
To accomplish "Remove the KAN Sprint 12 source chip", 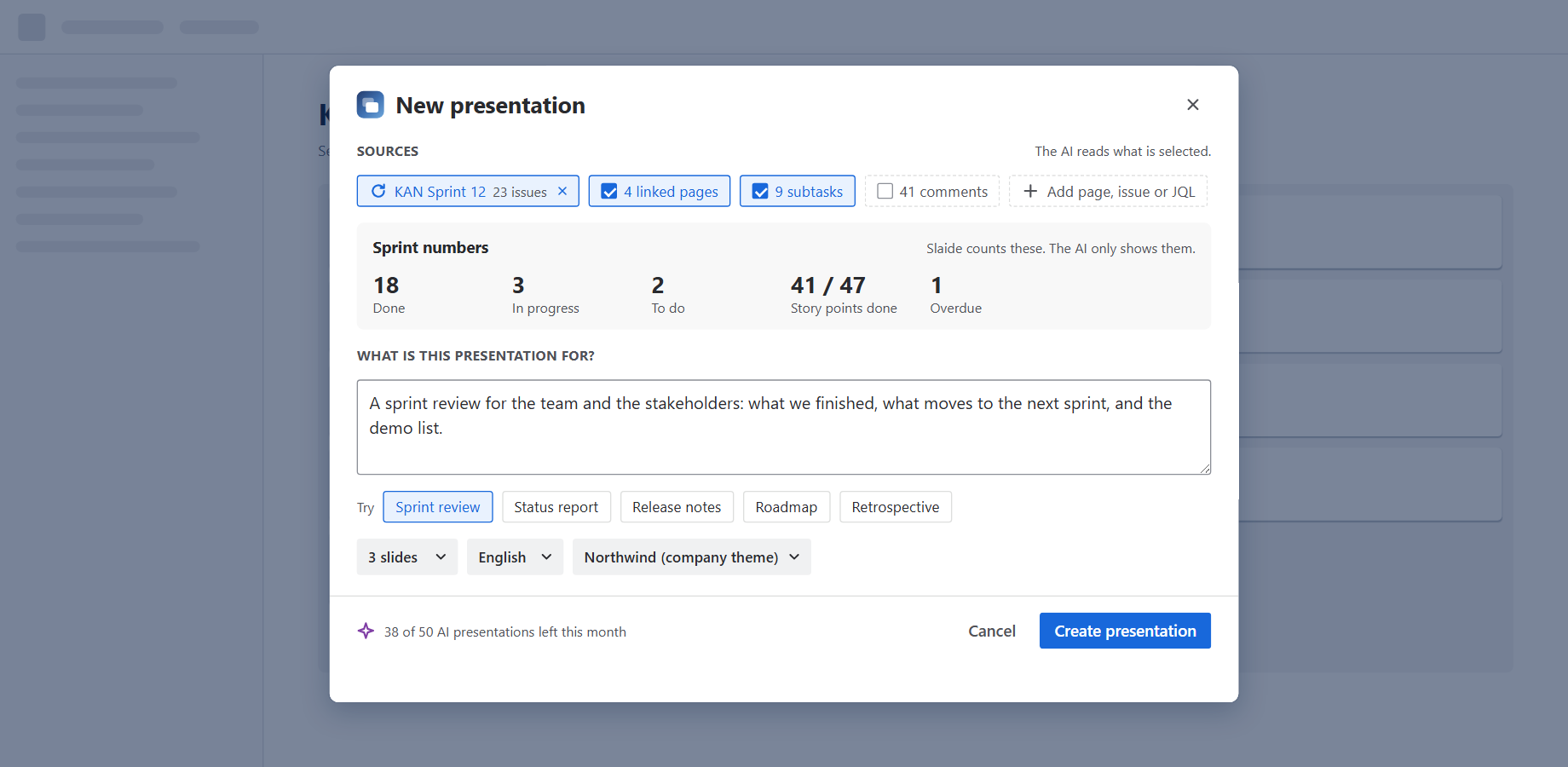I will pyautogui.click(x=562, y=191).
